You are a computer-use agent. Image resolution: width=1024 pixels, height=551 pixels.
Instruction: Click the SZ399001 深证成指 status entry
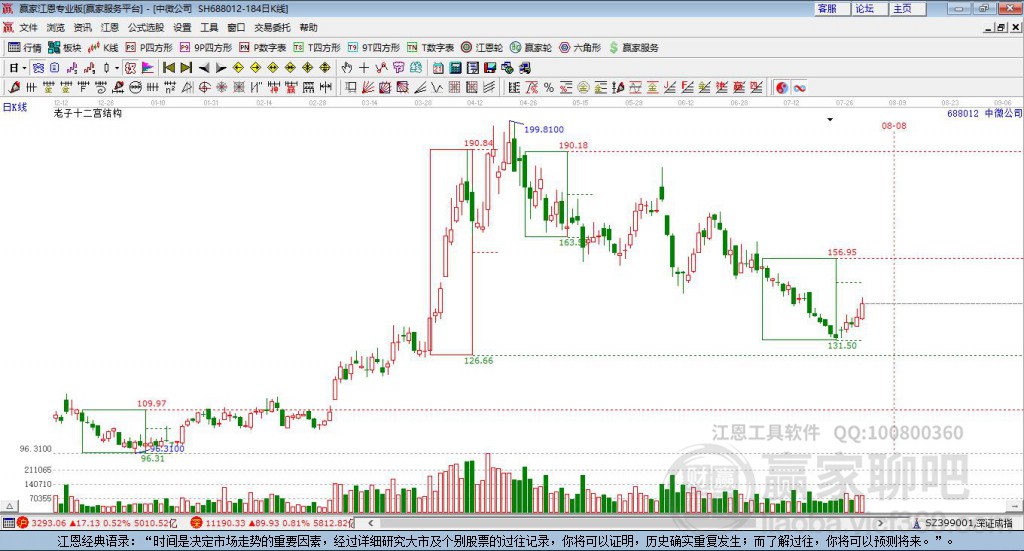click(x=962, y=523)
